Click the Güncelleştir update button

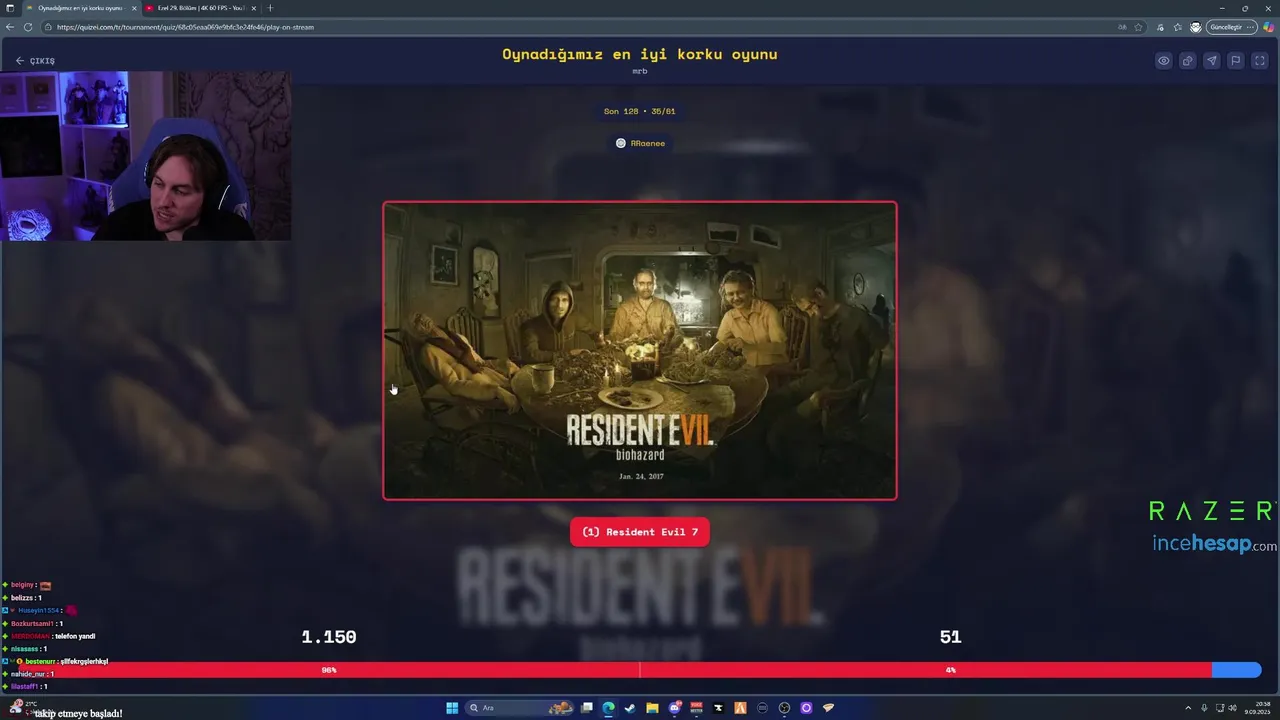(x=1231, y=27)
